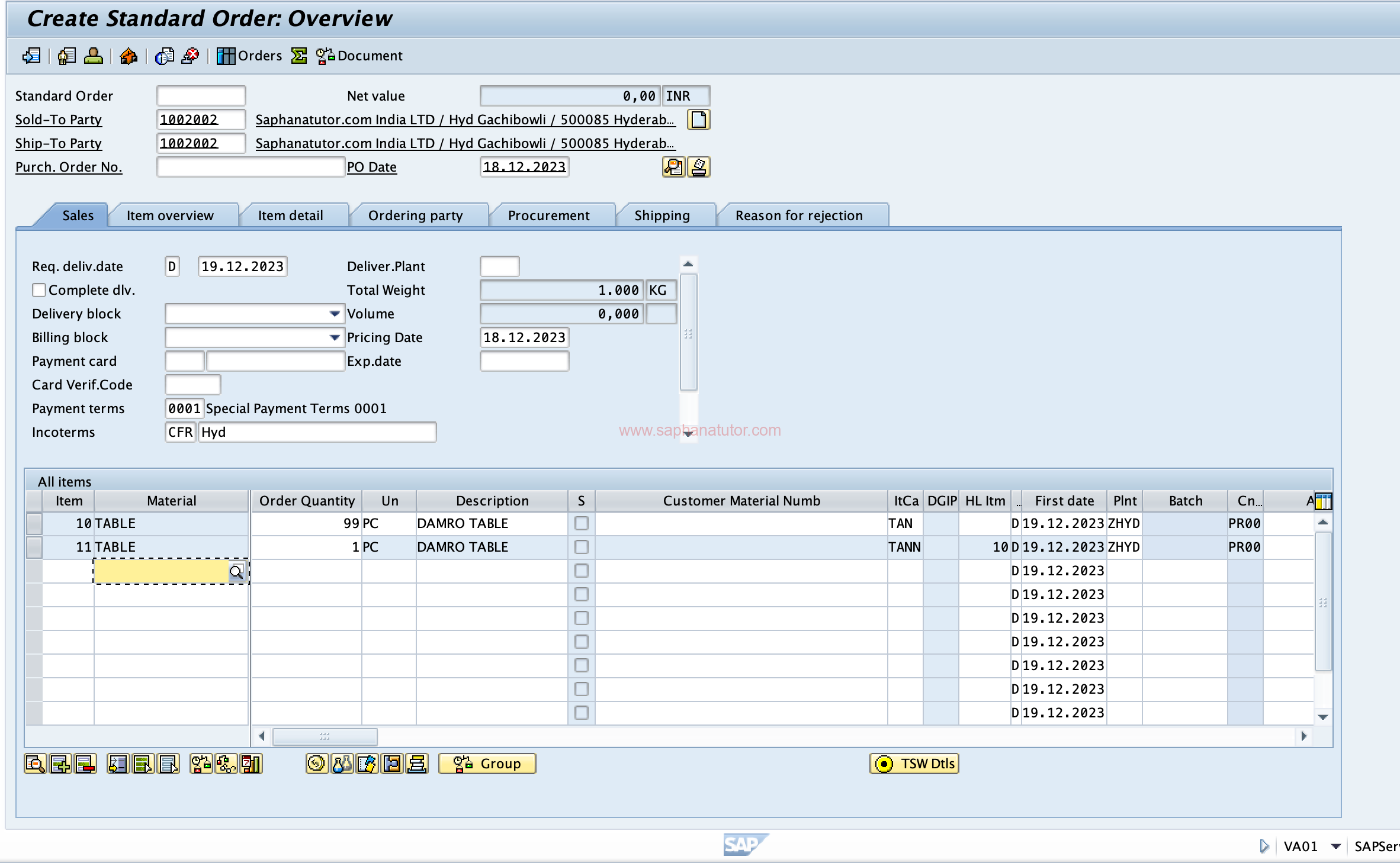Viewport: 1400px width, 863px height.
Task: Click the display document info icon
Action: 164,56
